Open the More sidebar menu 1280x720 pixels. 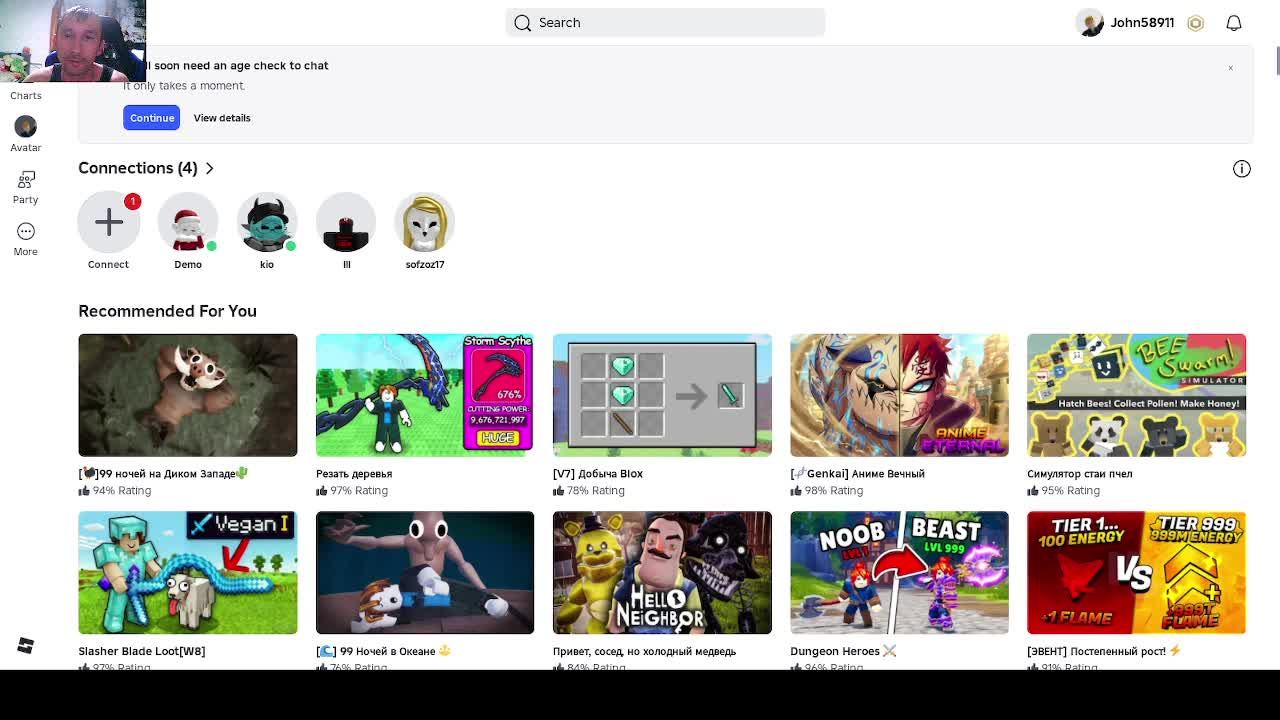coord(26,238)
